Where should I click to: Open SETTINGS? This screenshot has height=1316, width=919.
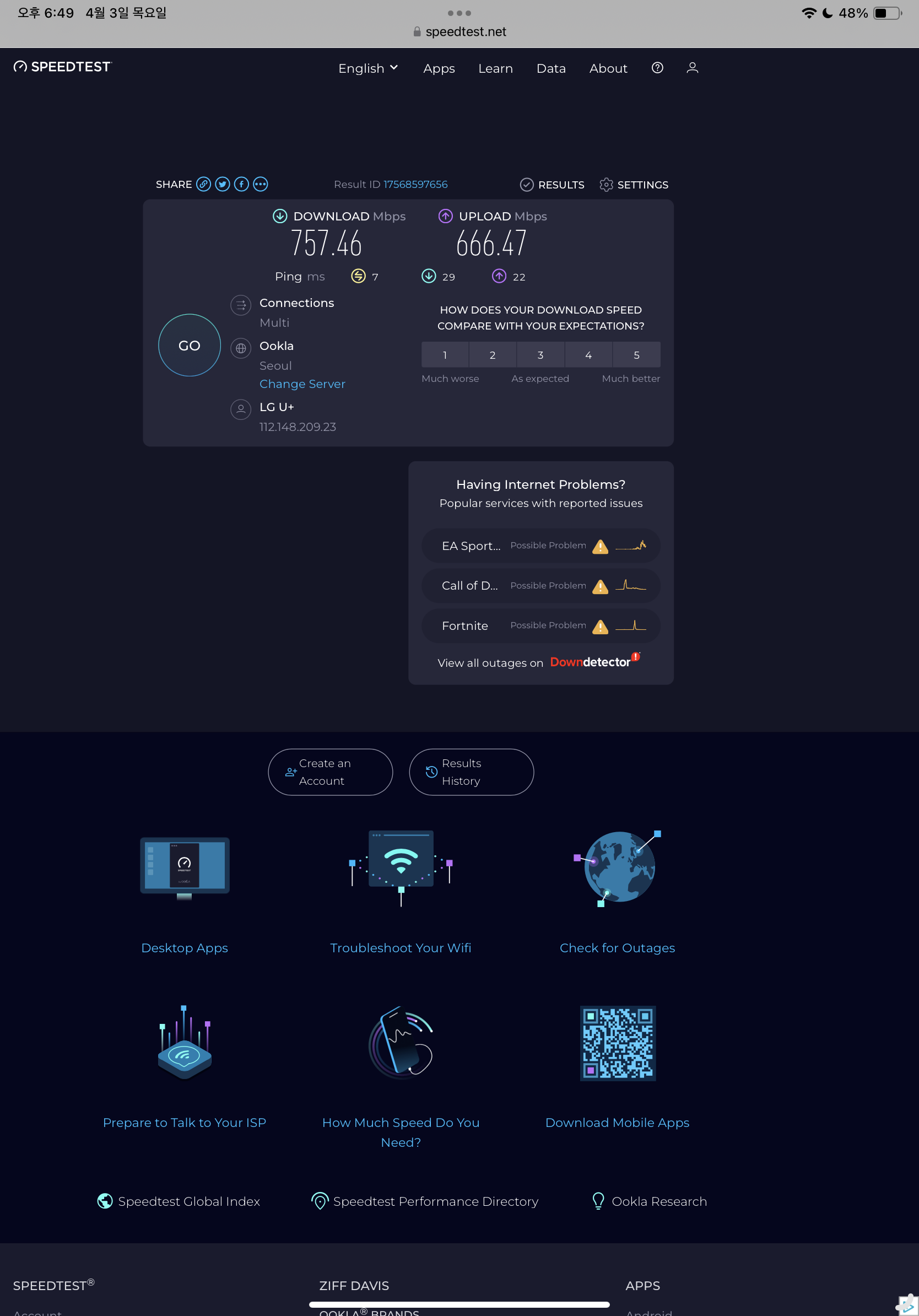(634, 185)
